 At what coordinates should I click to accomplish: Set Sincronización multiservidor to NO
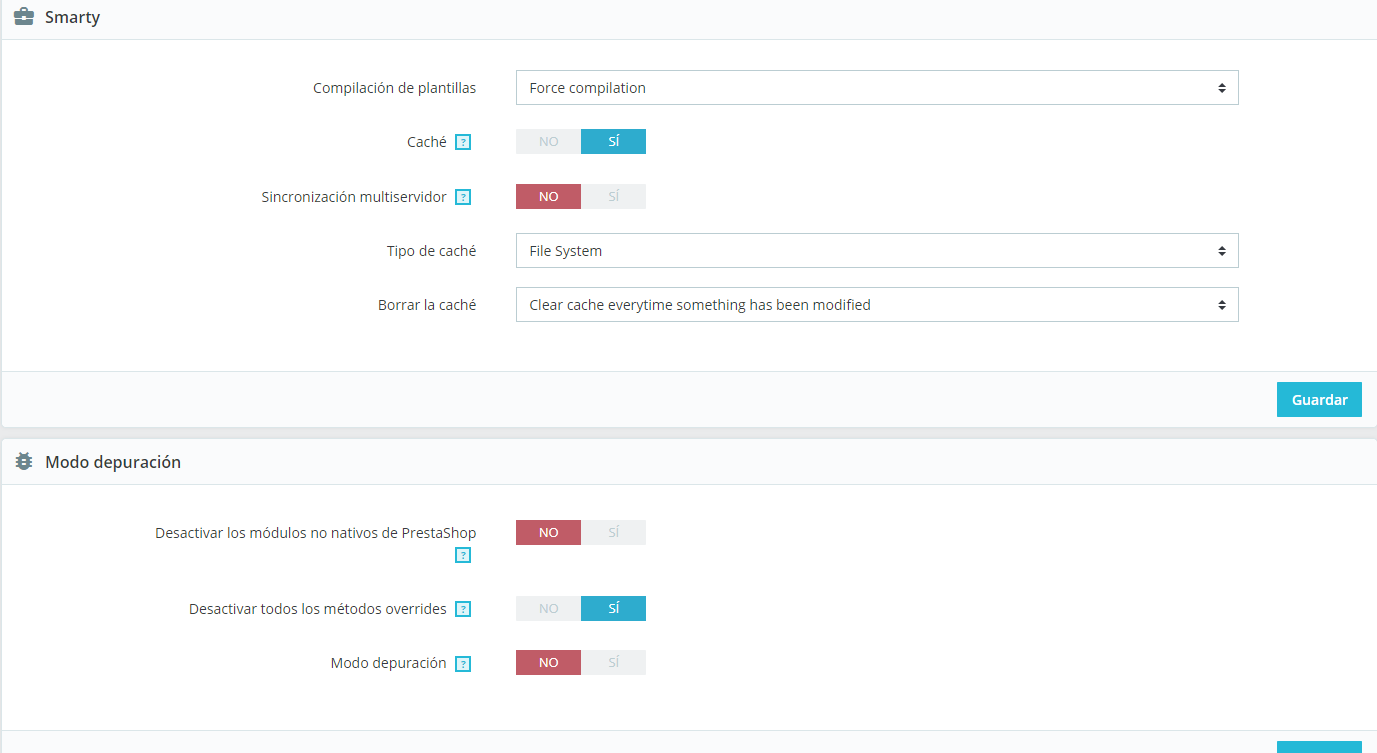548,196
